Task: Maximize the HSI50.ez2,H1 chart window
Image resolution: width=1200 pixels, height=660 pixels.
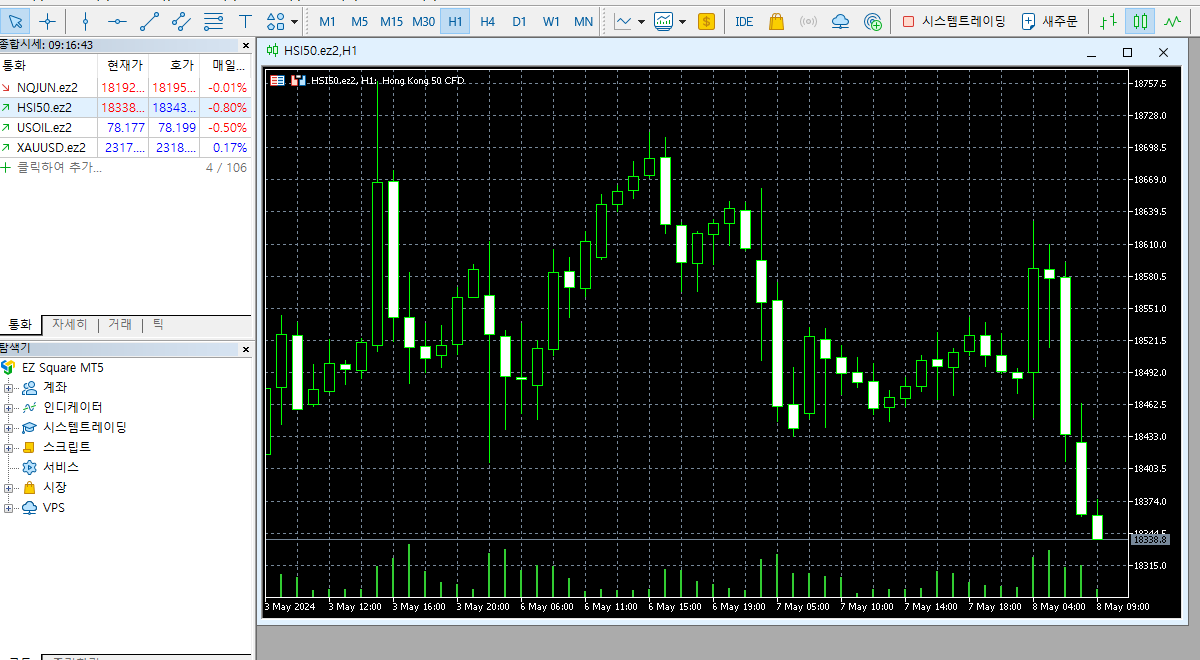Action: pyautogui.click(x=1127, y=51)
